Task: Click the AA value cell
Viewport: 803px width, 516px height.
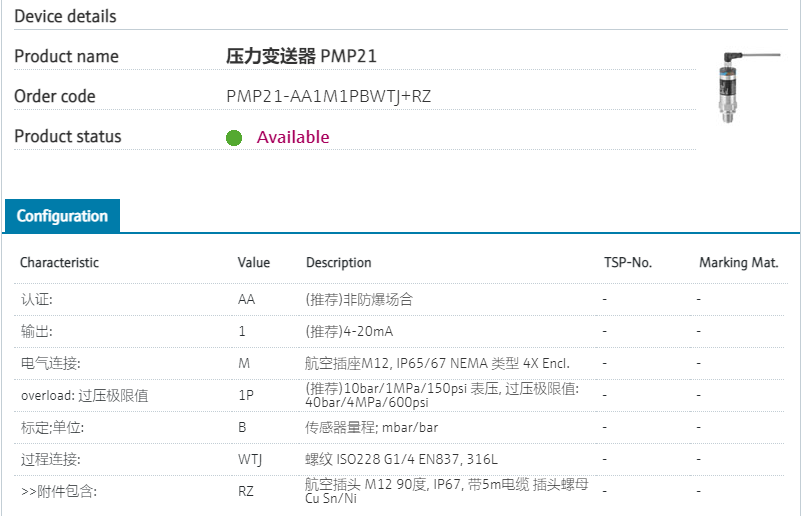Action: pos(246,299)
